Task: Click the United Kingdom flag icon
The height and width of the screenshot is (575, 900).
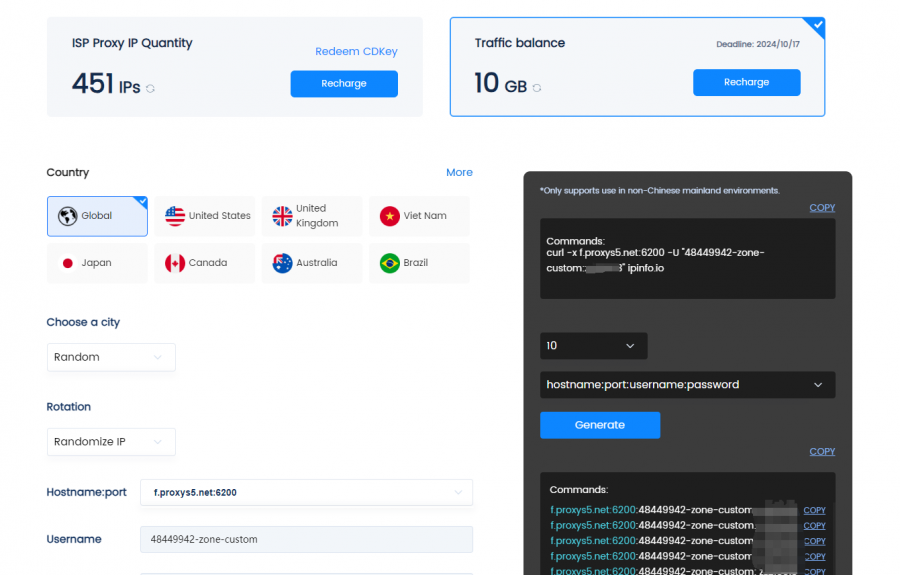Action: pyautogui.click(x=282, y=216)
